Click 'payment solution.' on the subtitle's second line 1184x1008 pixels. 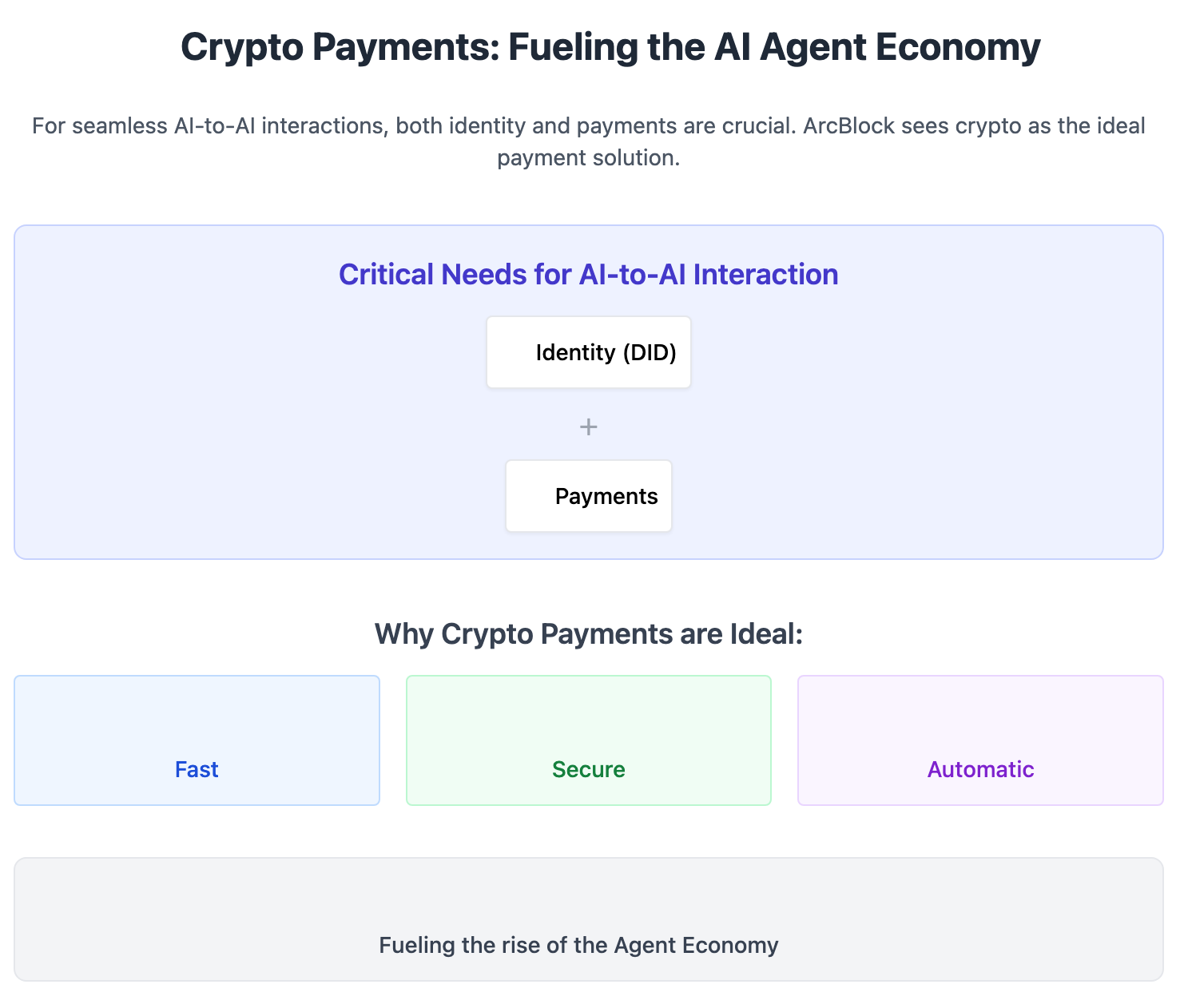pos(588,158)
